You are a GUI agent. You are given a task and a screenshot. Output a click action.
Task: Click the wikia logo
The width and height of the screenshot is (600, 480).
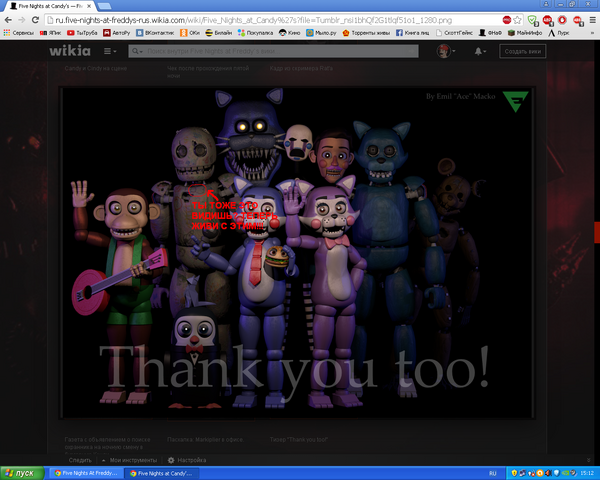[x=70, y=51]
